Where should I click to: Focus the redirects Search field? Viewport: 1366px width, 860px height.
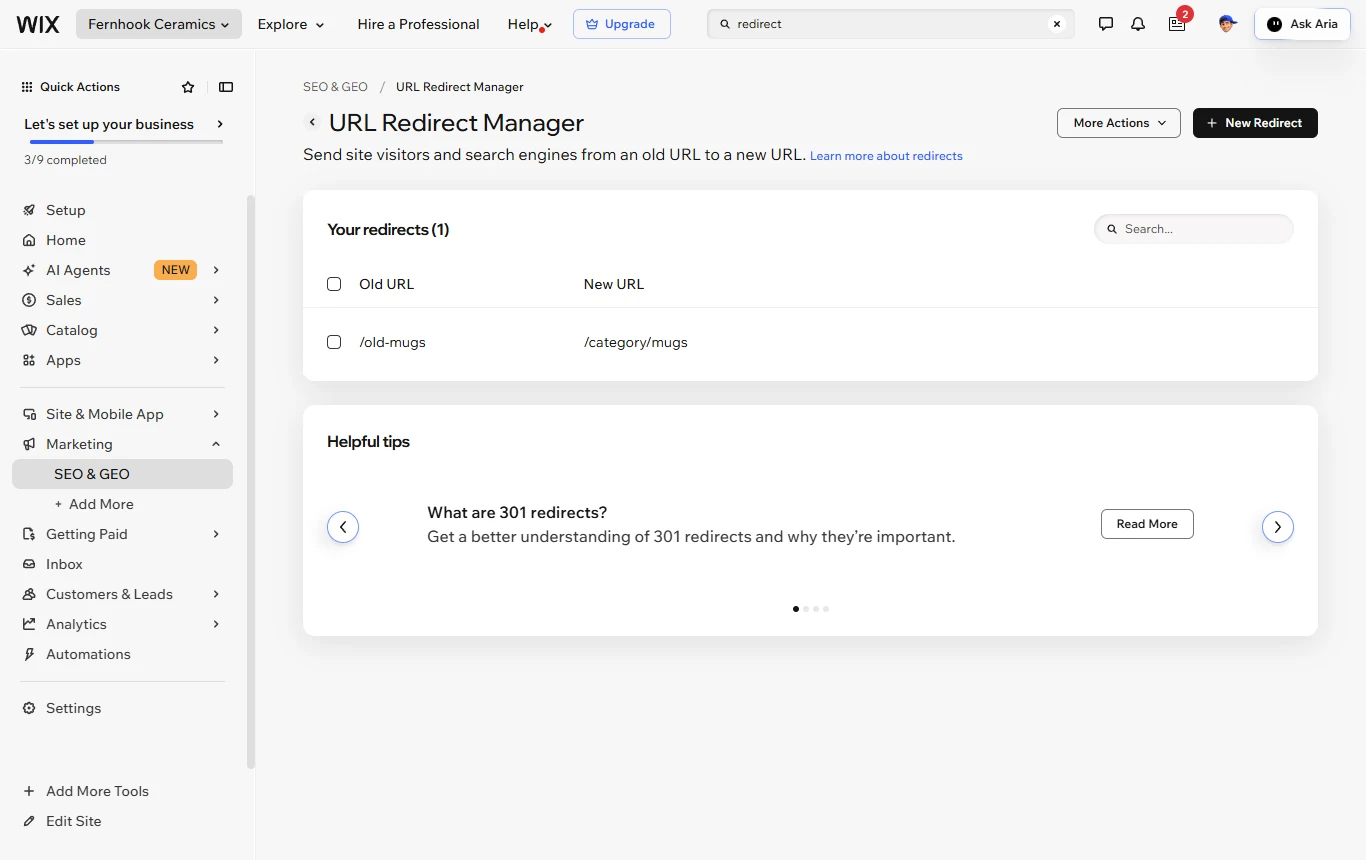click(1194, 229)
